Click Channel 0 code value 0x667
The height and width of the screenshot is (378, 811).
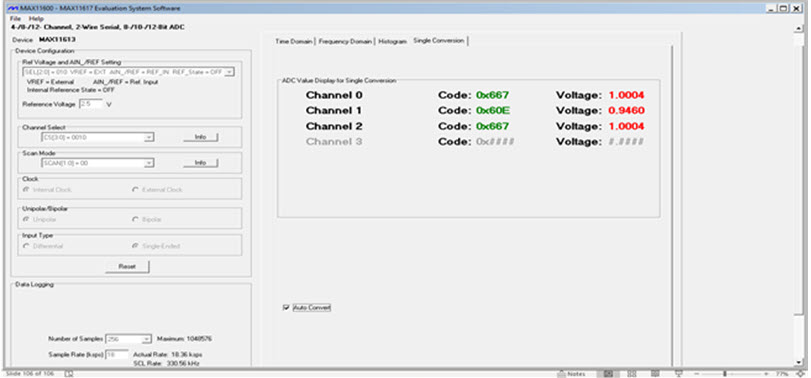(x=492, y=95)
